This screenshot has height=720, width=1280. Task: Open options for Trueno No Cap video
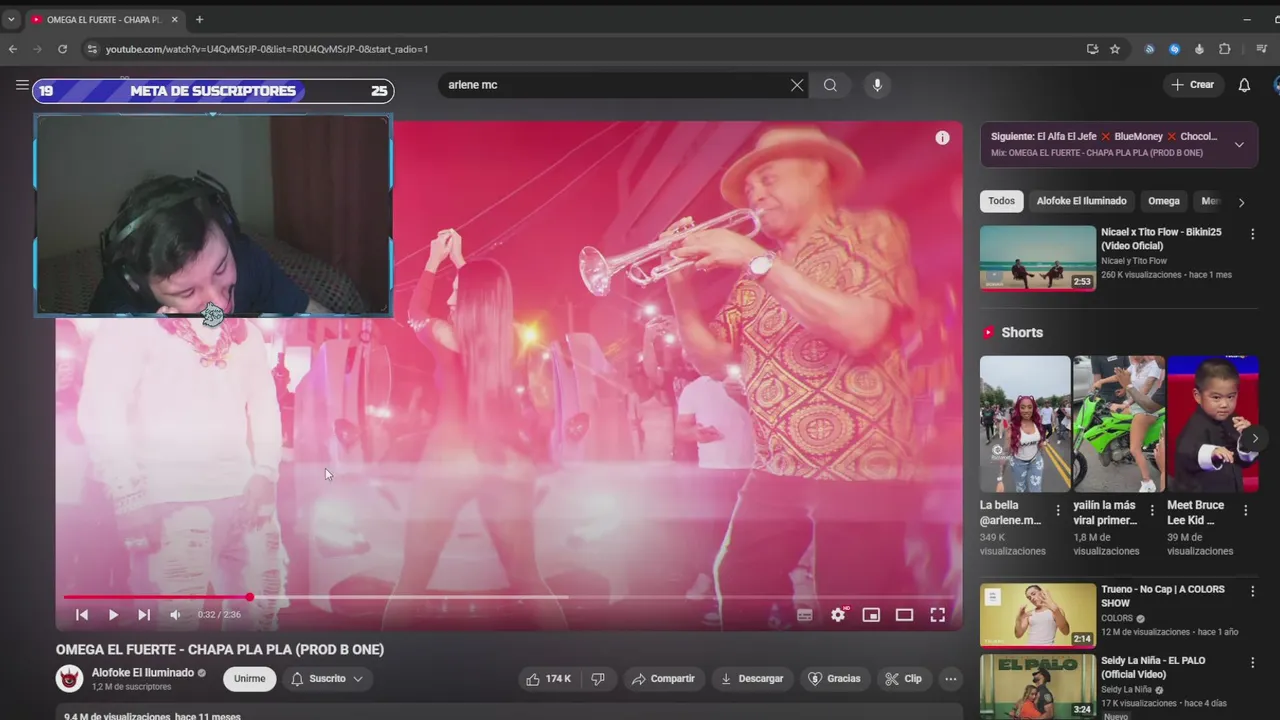click(1252, 592)
